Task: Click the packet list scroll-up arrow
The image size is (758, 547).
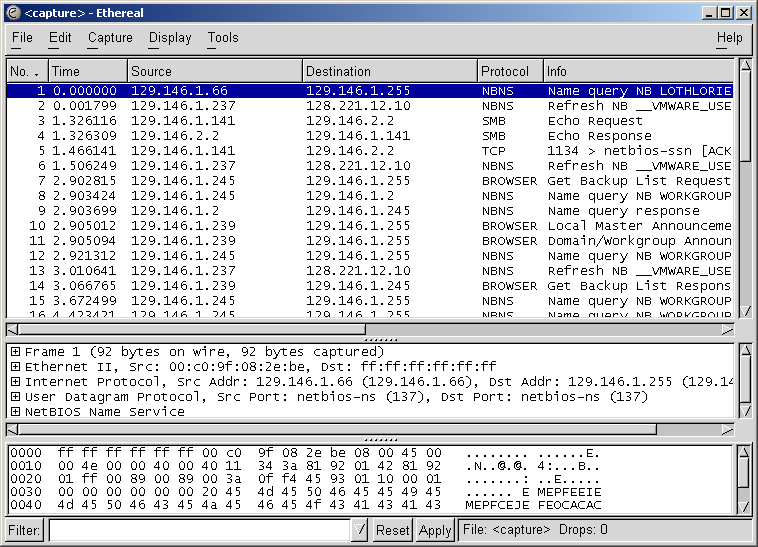Action: (744, 67)
